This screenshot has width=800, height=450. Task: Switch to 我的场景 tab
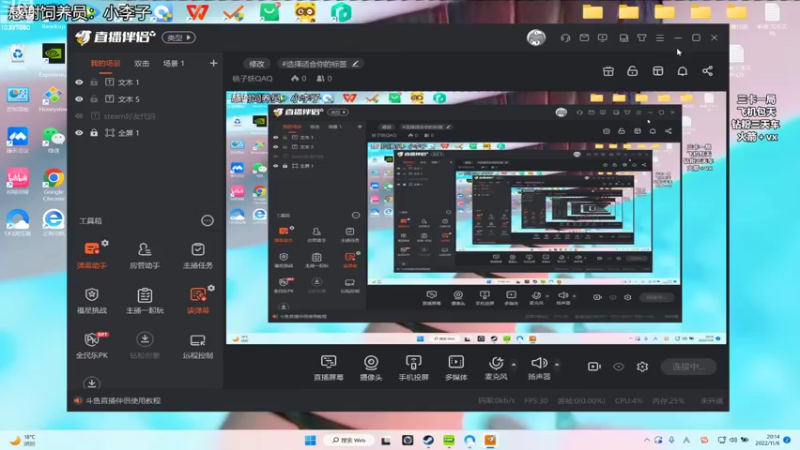click(105, 63)
